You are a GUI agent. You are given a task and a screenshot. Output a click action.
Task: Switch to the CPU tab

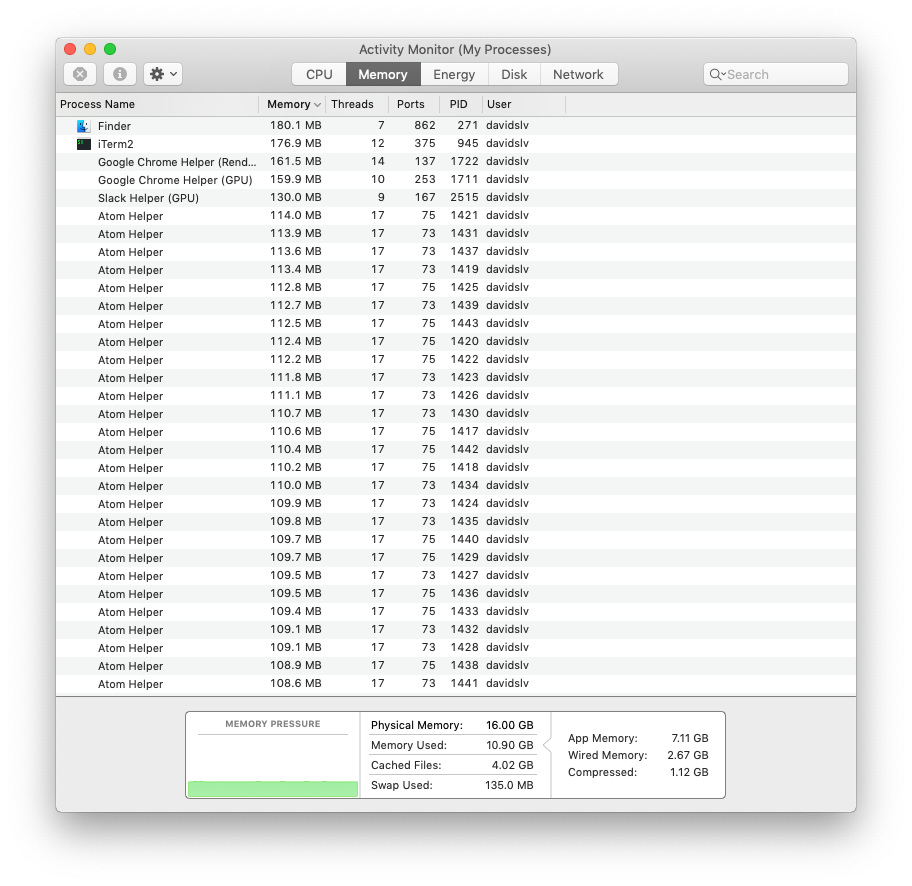[317, 73]
